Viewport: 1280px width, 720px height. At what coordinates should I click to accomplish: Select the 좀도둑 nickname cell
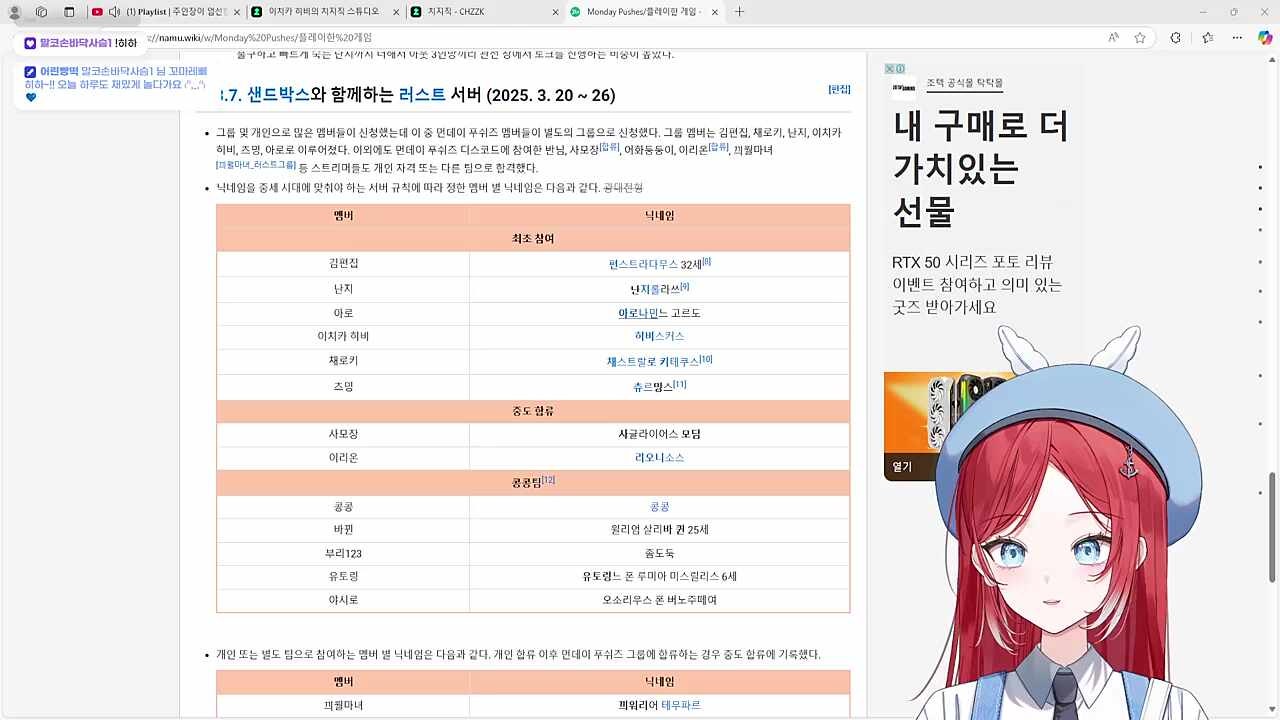point(659,553)
